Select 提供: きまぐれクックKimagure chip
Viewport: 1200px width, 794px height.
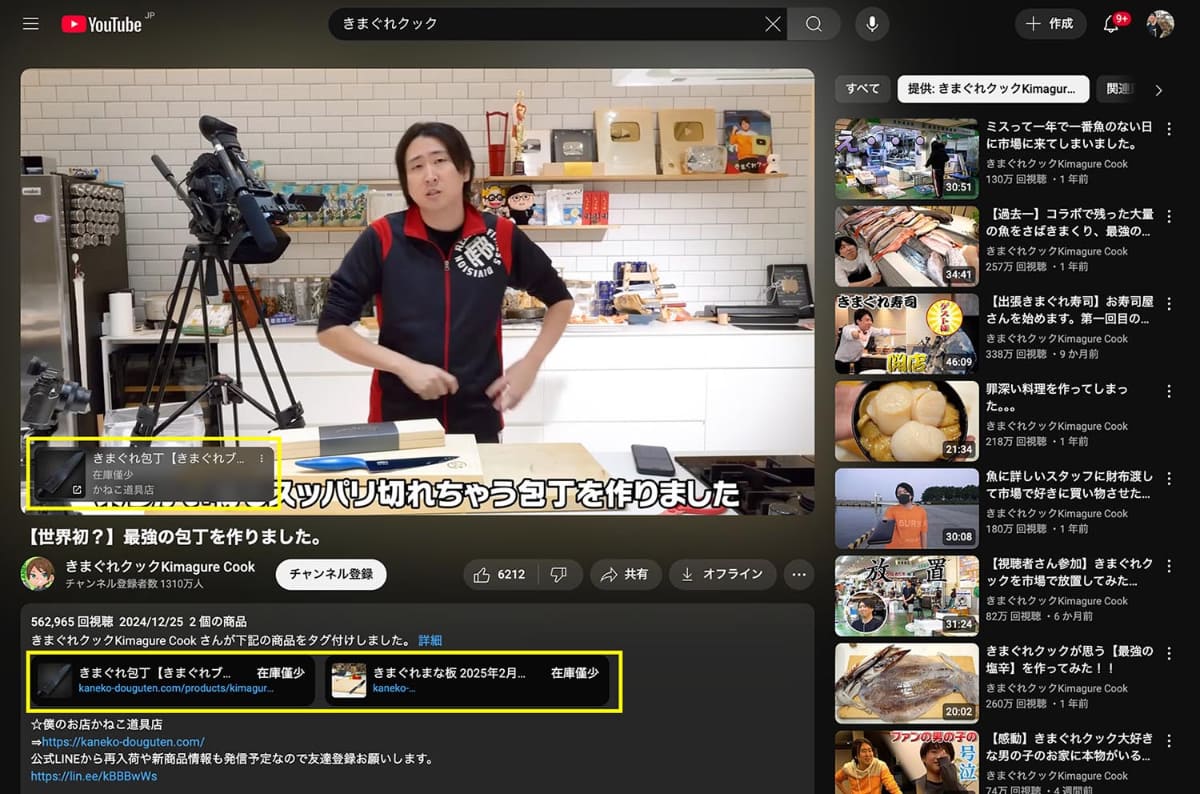[993, 89]
